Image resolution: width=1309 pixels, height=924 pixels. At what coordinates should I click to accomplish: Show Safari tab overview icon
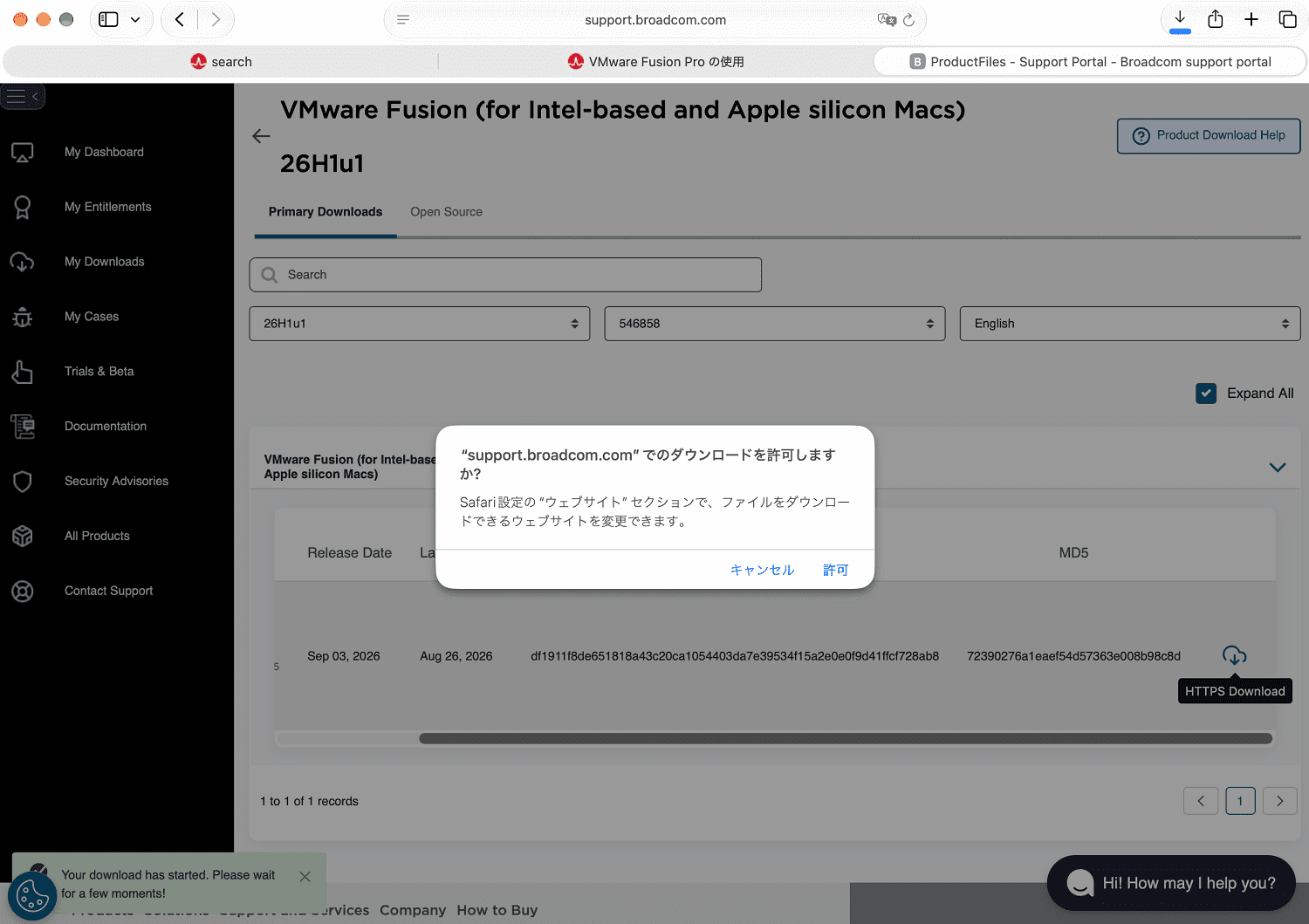[x=1287, y=19]
